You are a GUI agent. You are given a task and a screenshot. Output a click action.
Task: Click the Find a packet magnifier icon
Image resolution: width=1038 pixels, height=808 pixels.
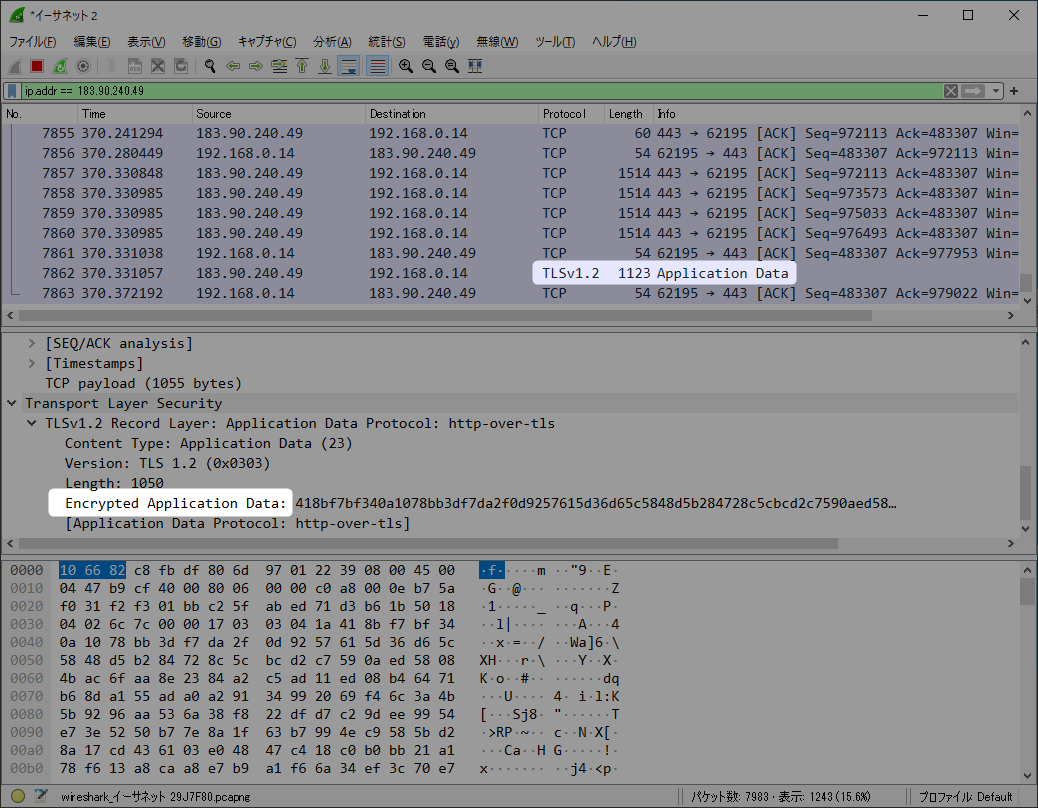(x=210, y=66)
